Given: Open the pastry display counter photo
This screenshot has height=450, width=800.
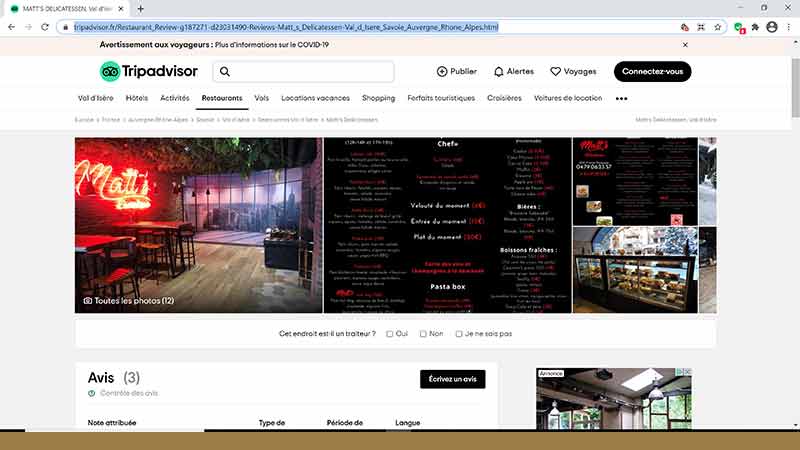Looking at the screenshot, I should (635, 270).
